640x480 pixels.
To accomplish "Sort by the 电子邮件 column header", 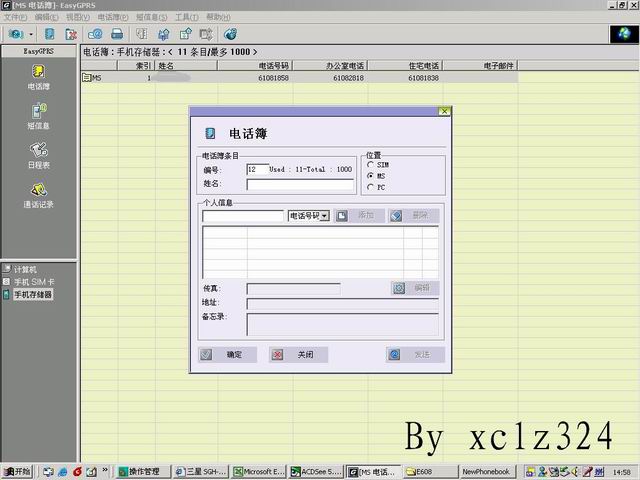I will pyautogui.click(x=480, y=66).
